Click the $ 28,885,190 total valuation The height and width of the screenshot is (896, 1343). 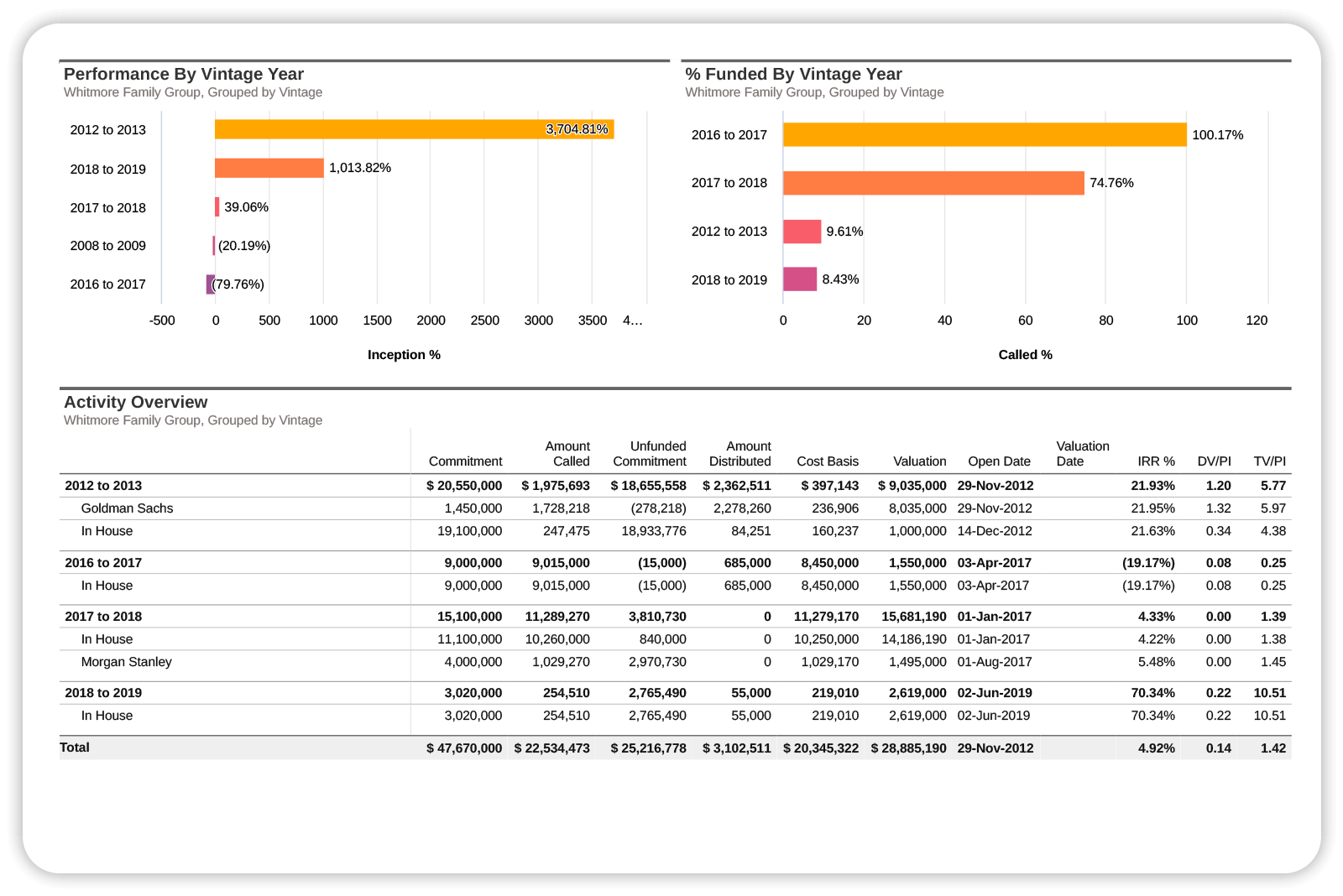(x=909, y=748)
